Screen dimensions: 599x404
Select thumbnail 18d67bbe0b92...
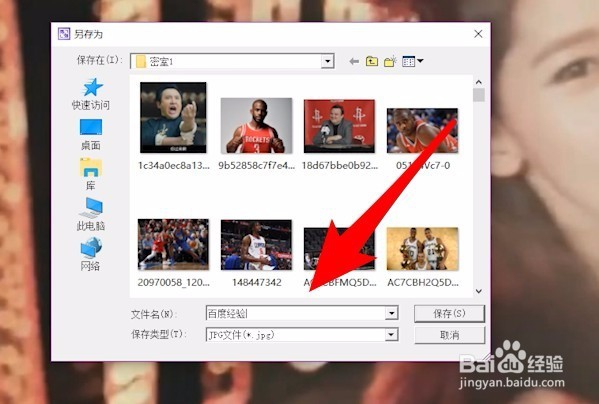(x=339, y=126)
